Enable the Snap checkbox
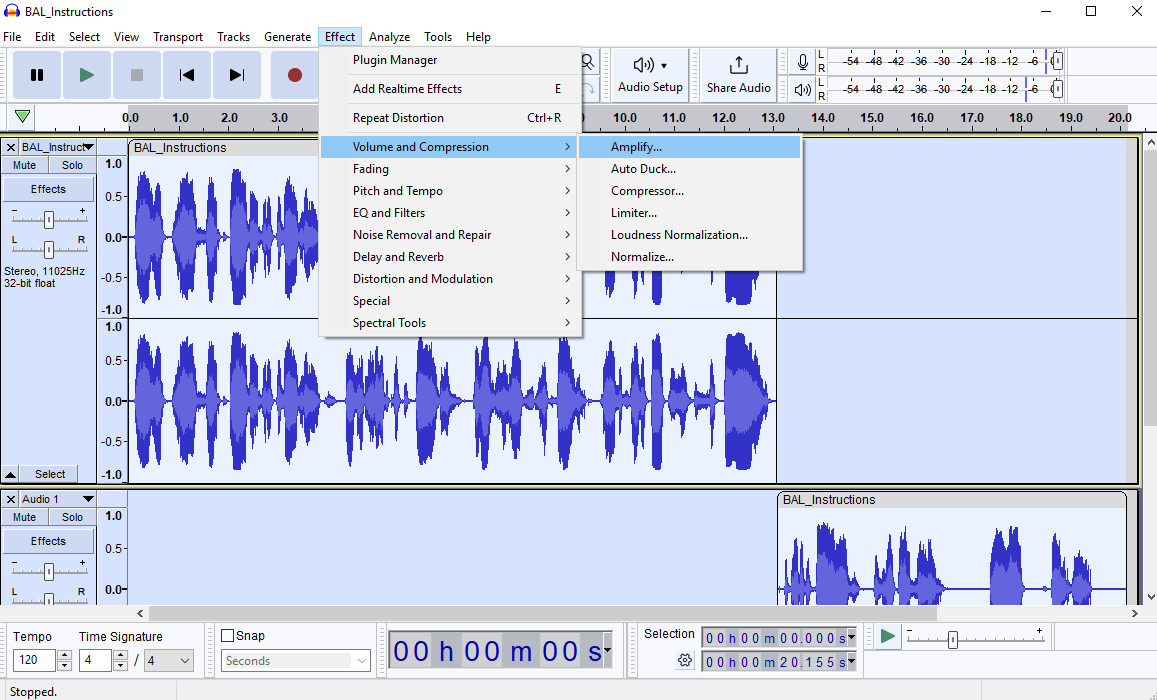1157x700 pixels. (227, 636)
